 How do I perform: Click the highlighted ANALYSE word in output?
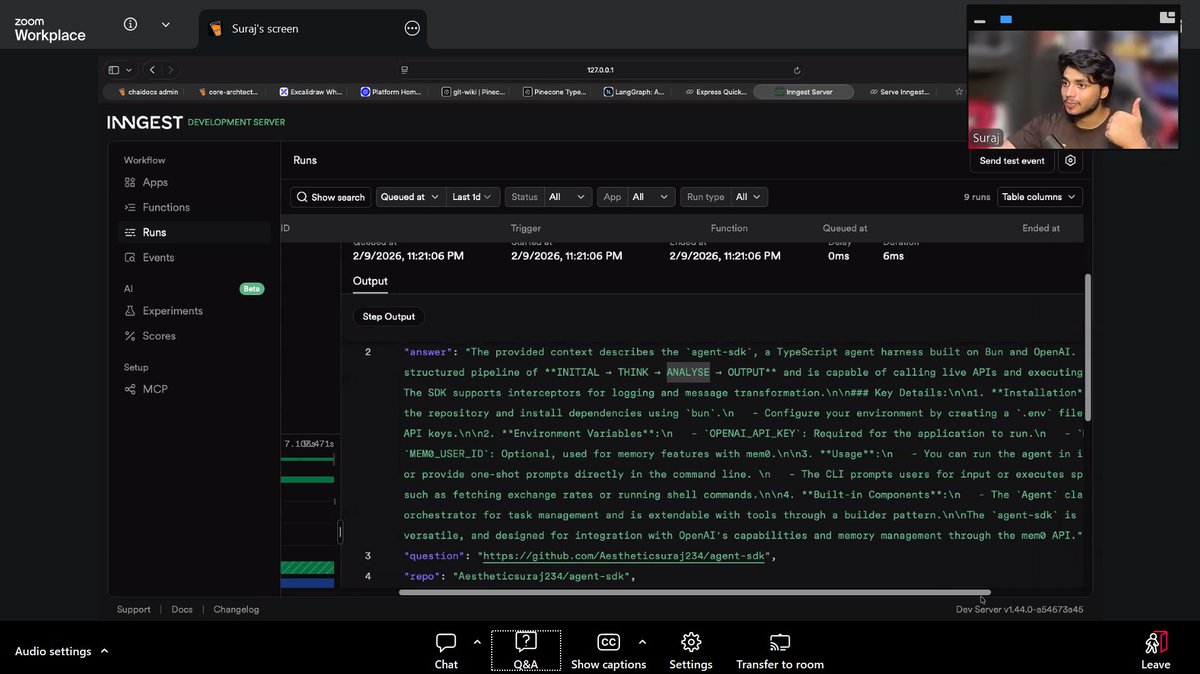(688, 372)
